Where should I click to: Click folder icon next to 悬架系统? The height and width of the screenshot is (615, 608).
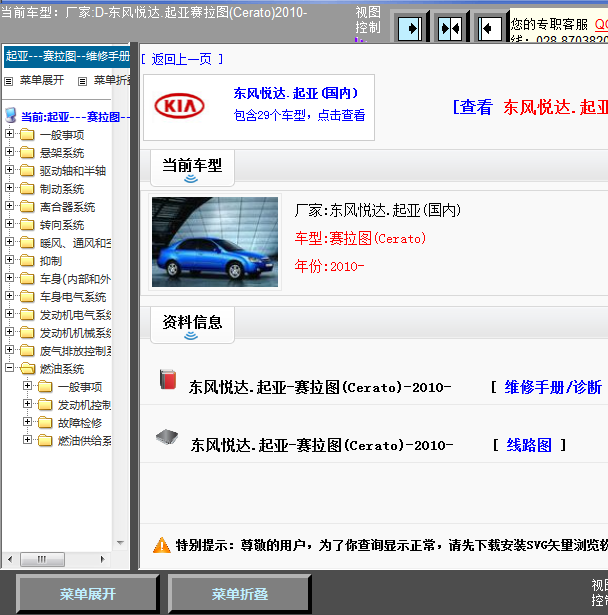(x=27, y=153)
